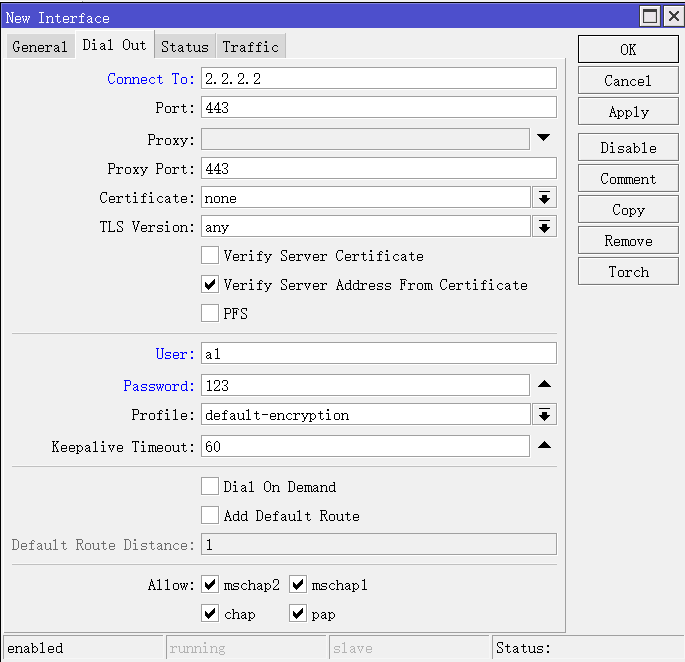Expand the Proxy field arrow
The height and width of the screenshot is (662, 685).
[543, 138]
